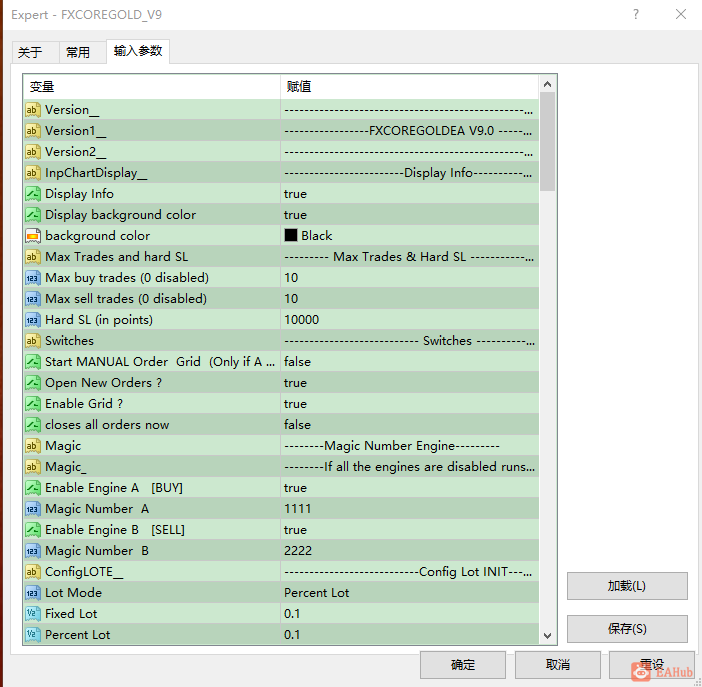702x687 pixels.
Task: Load a preset with 加载(L)
Action: (x=627, y=586)
